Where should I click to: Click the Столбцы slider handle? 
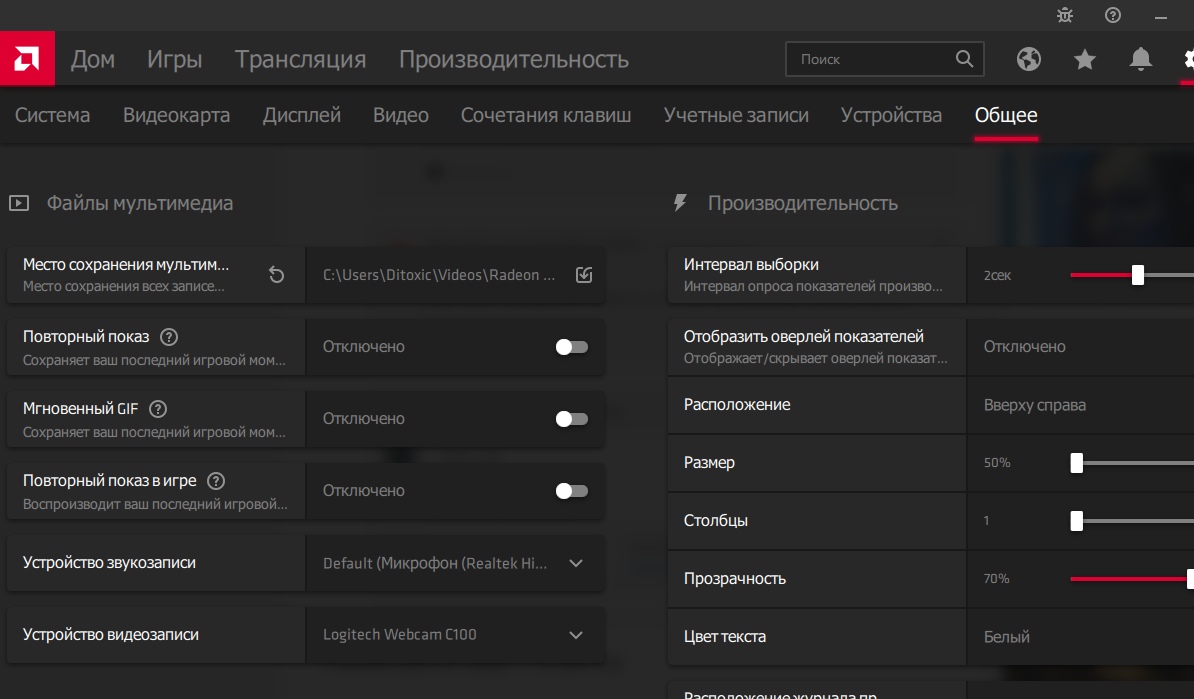1077,521
